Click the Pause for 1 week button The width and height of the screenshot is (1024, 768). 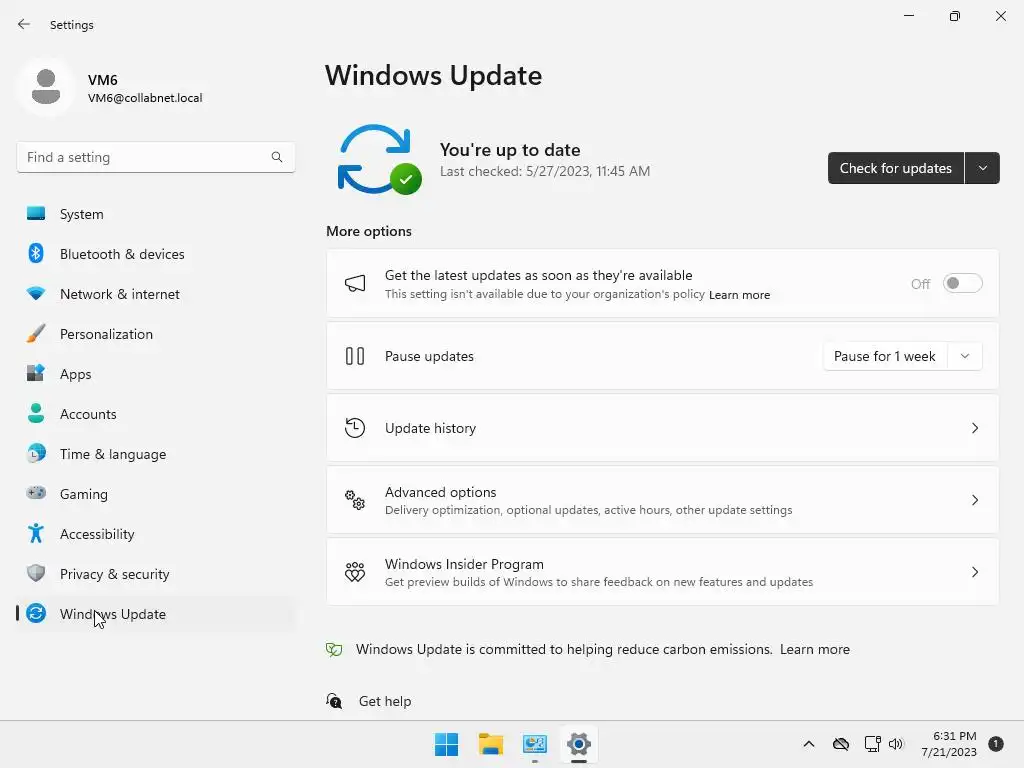[885, 356]
